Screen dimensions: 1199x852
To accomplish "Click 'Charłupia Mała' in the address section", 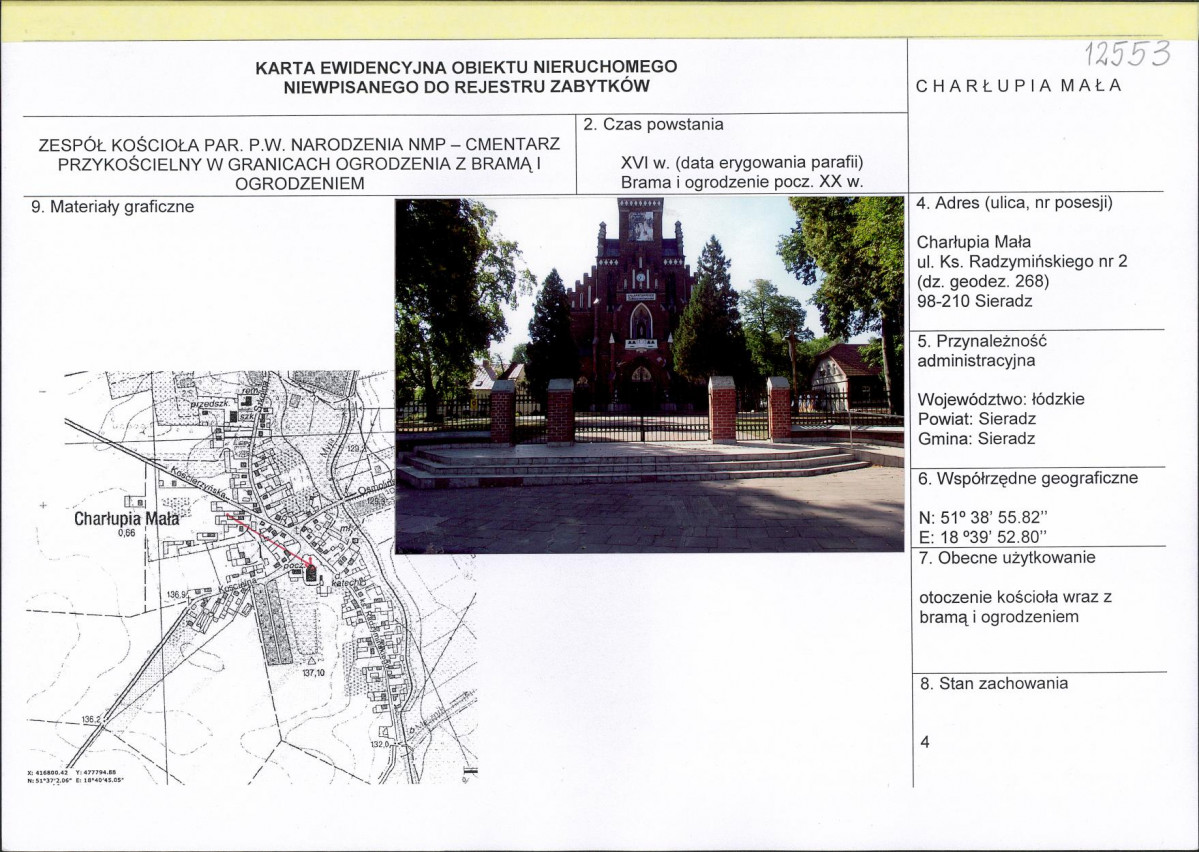I will (973, 242).
